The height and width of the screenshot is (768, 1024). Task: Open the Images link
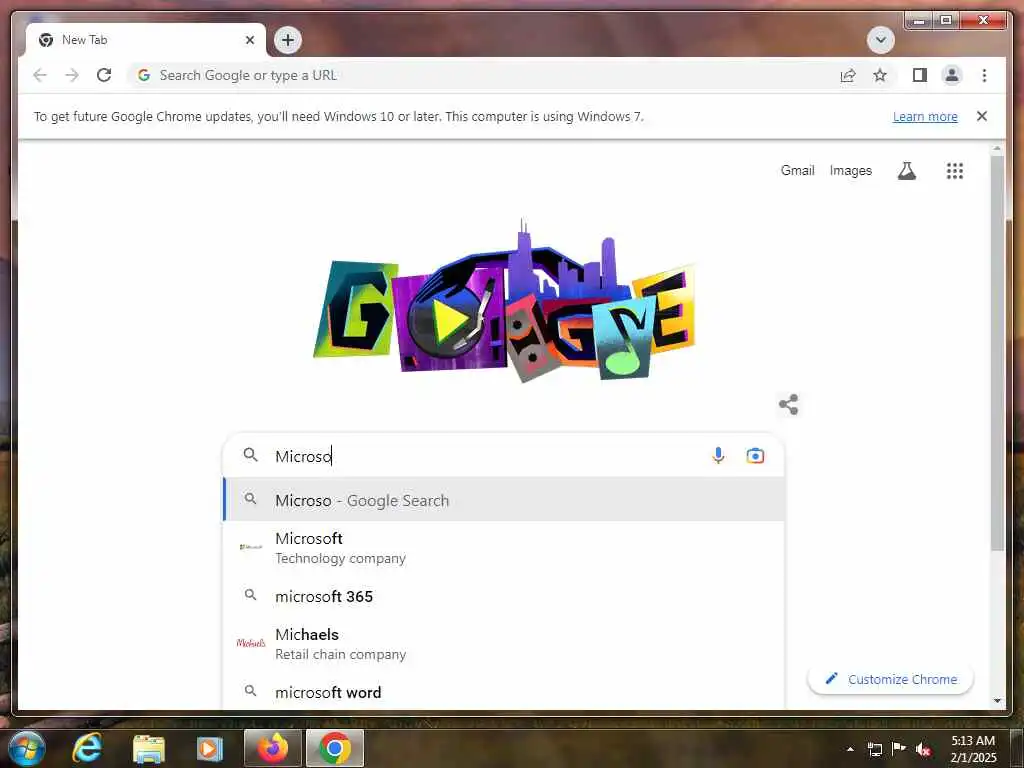(x=850, y=170)
